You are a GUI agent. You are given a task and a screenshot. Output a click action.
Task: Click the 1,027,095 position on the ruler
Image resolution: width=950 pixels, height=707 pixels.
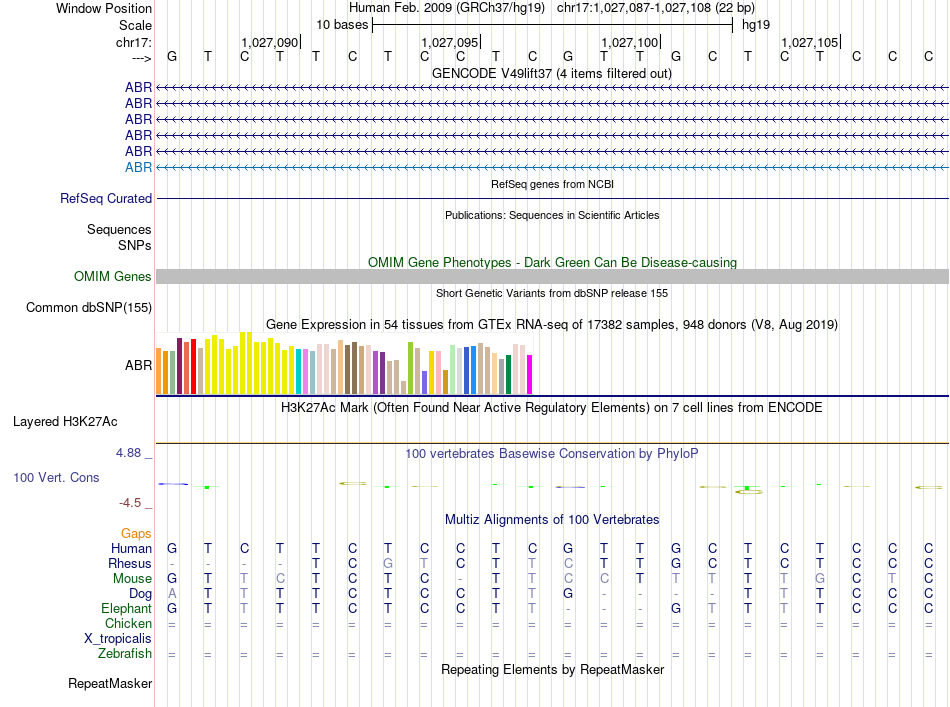pyautogui.click(x=449, y=42)
